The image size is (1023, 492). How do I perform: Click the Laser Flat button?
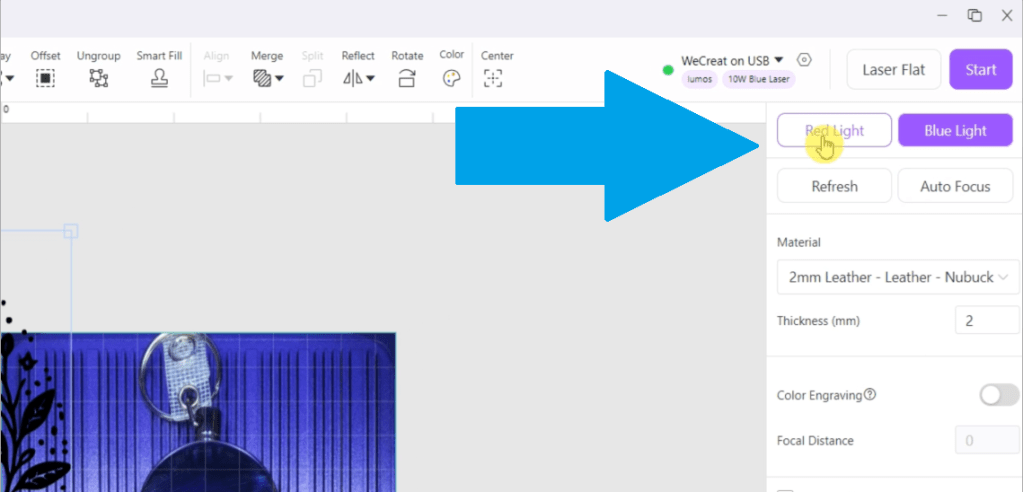894,70
